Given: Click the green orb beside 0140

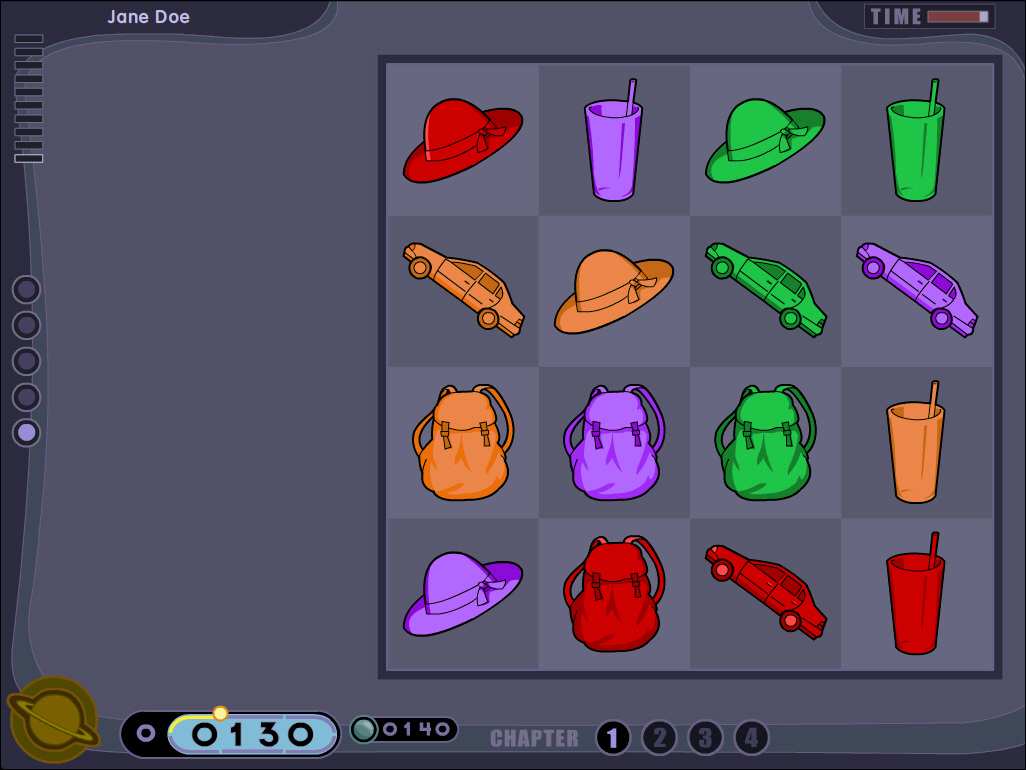Looking at the screenshot, I should point(364,729).
